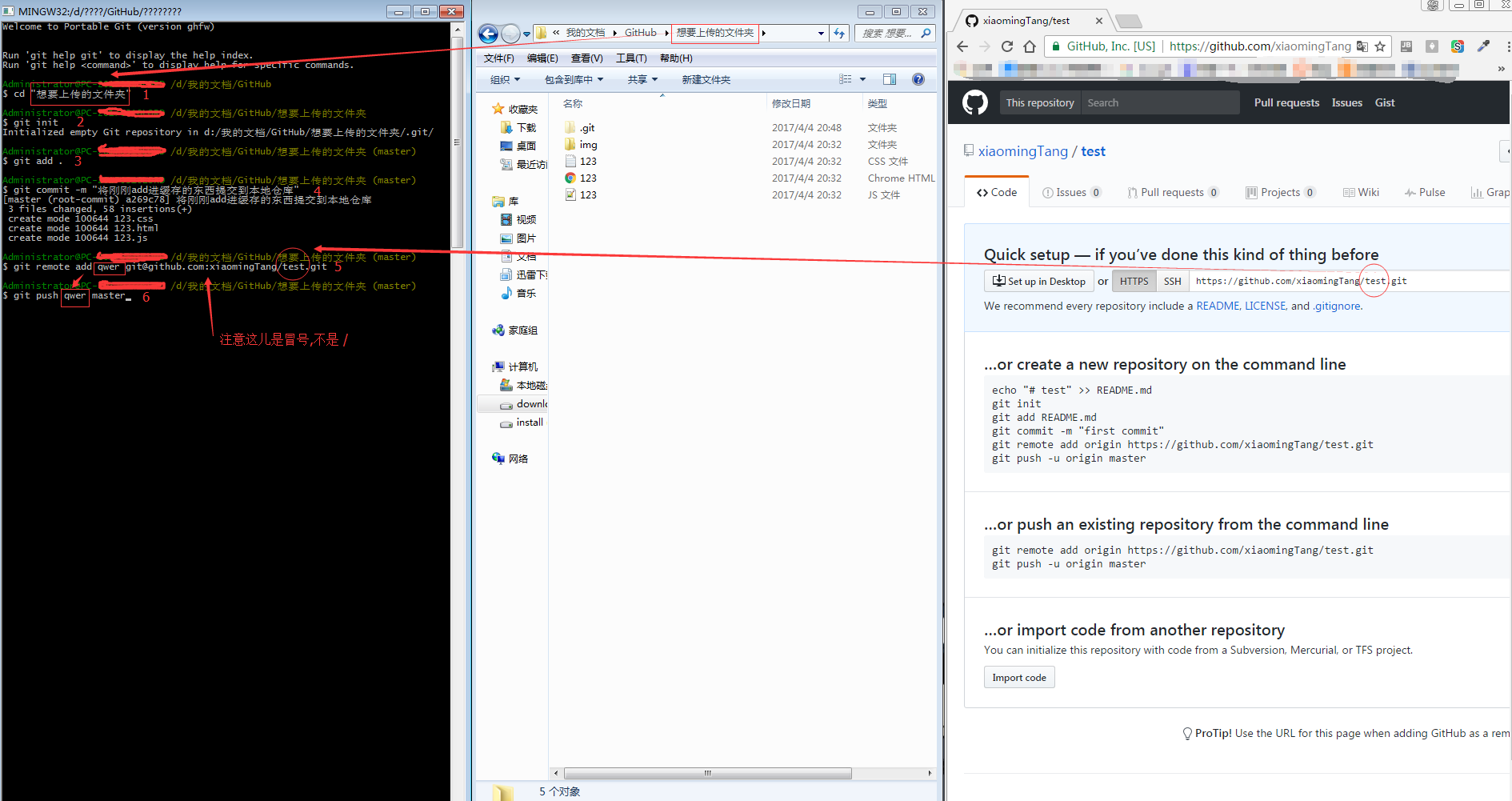Click the Explorer horizontal scrollbar
This screenshot has height=801, width=1512.
click(x=707, y=773)
